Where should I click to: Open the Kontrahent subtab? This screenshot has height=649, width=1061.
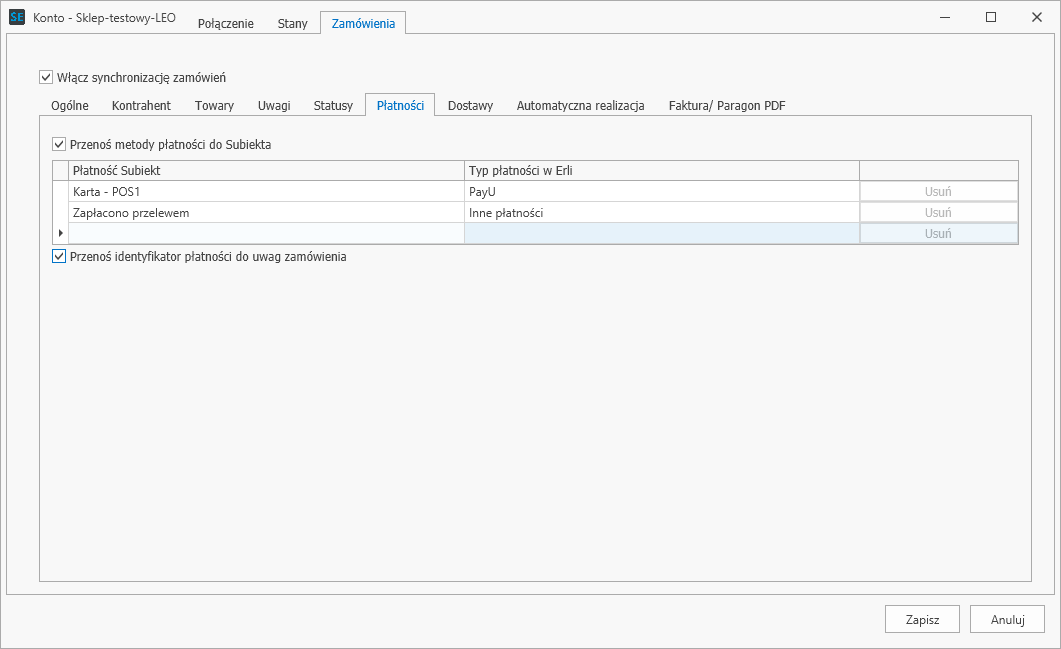141,106
